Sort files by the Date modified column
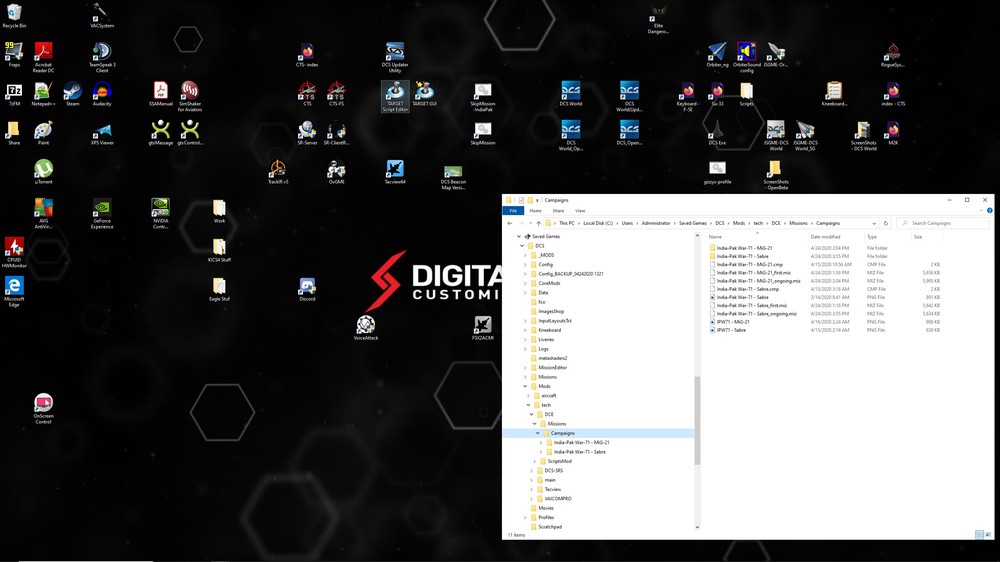This screenshot has width=1000, height=562. [x=824, y=237]
